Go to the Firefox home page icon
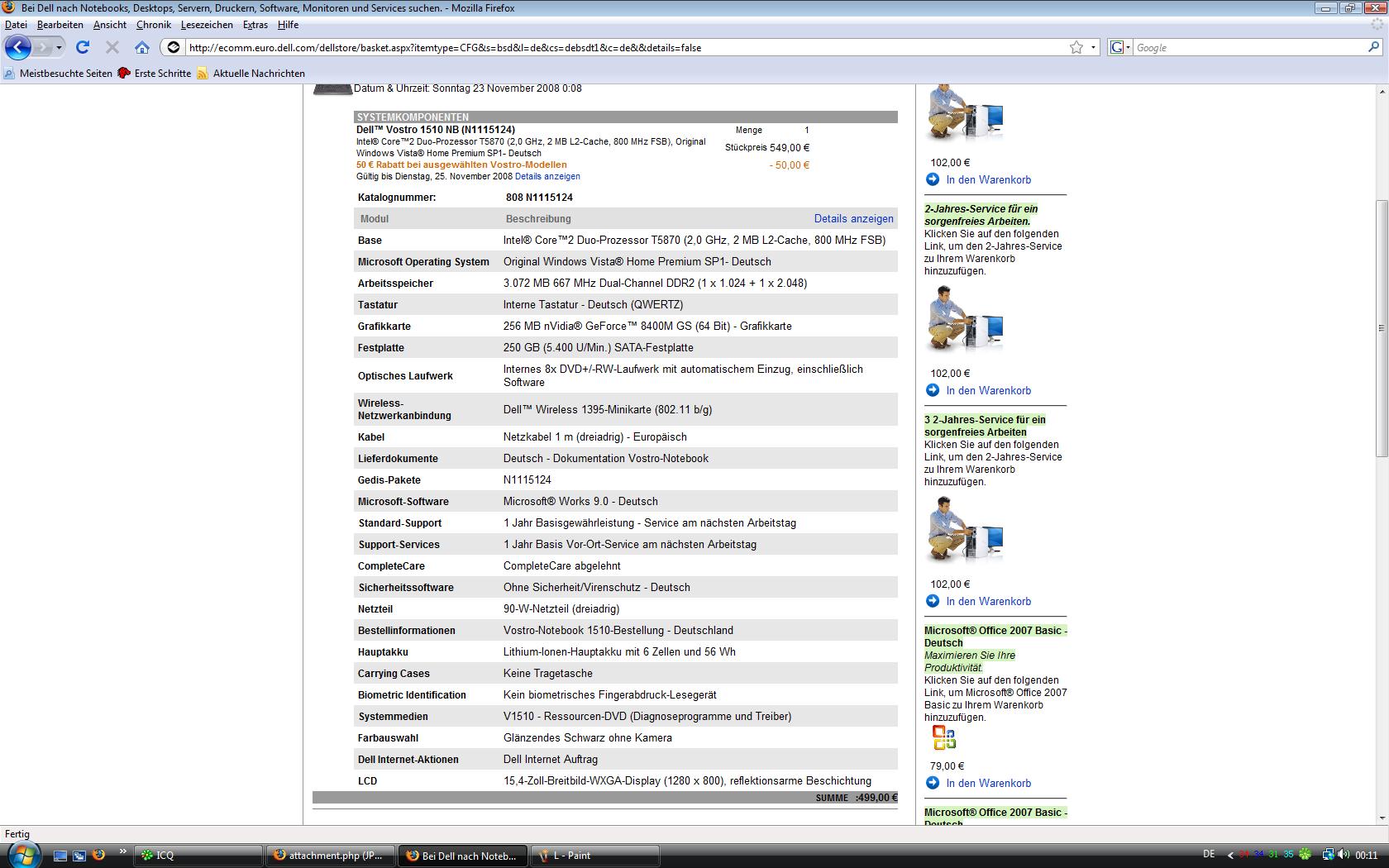 click(x=142, y=47)
